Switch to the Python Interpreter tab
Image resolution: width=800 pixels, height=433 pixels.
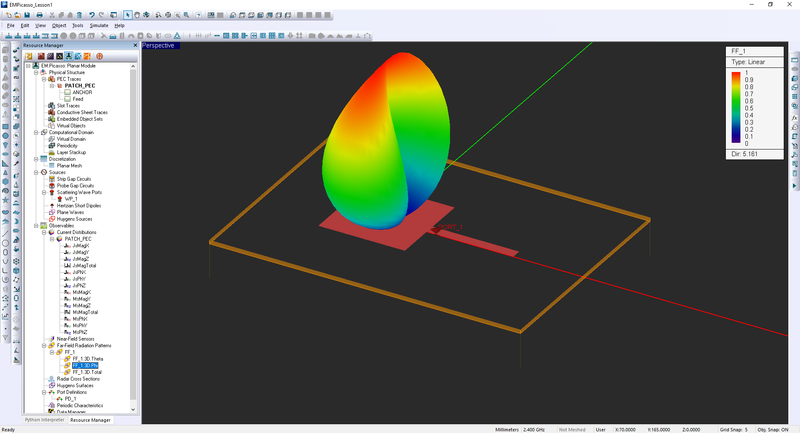tap(46, 420)
